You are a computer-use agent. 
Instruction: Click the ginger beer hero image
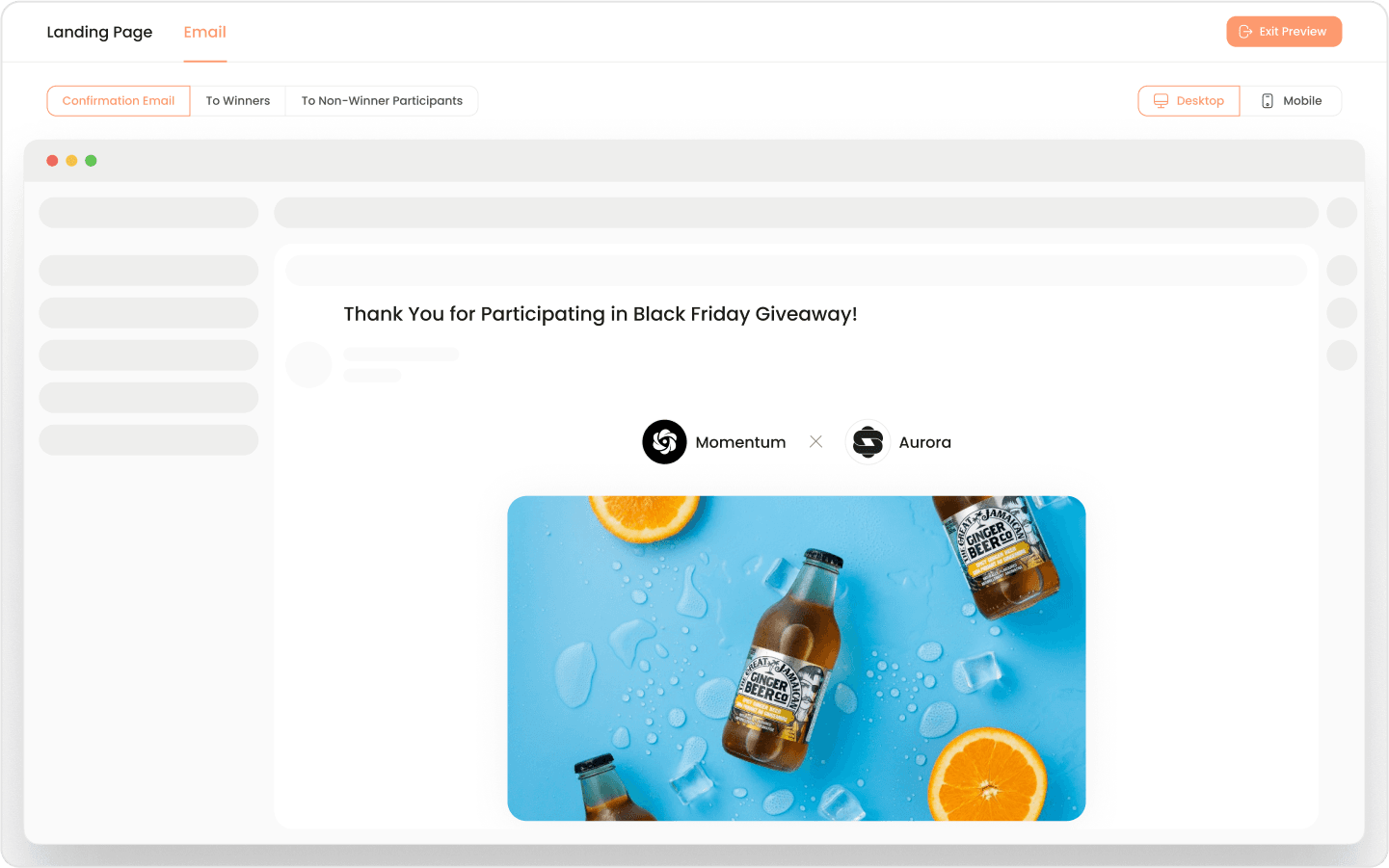click(796, 658)
